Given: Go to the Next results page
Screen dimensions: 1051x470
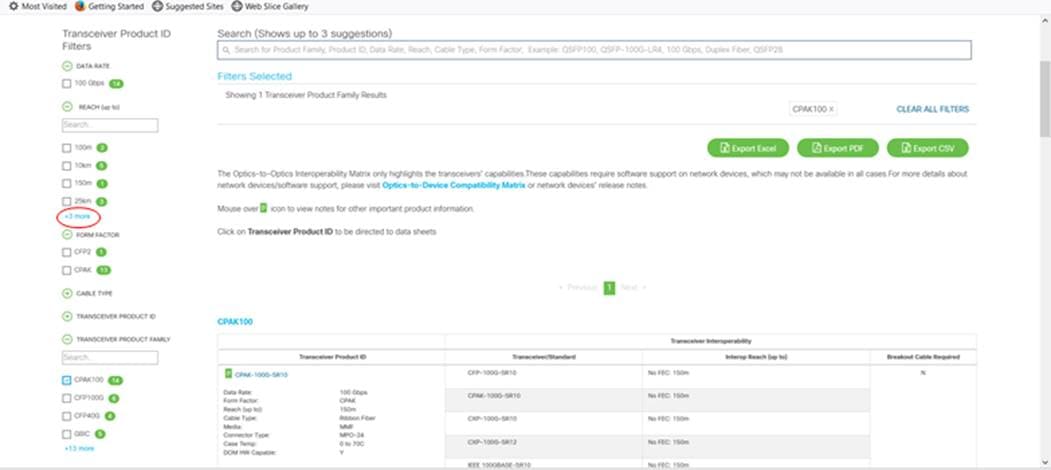Looking at the screenshot, I should pyautogui.click(x=633, y=288).
